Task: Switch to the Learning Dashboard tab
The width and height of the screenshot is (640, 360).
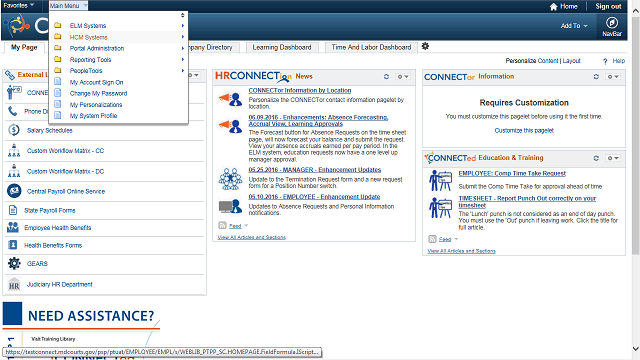Action: click(282, 47)
